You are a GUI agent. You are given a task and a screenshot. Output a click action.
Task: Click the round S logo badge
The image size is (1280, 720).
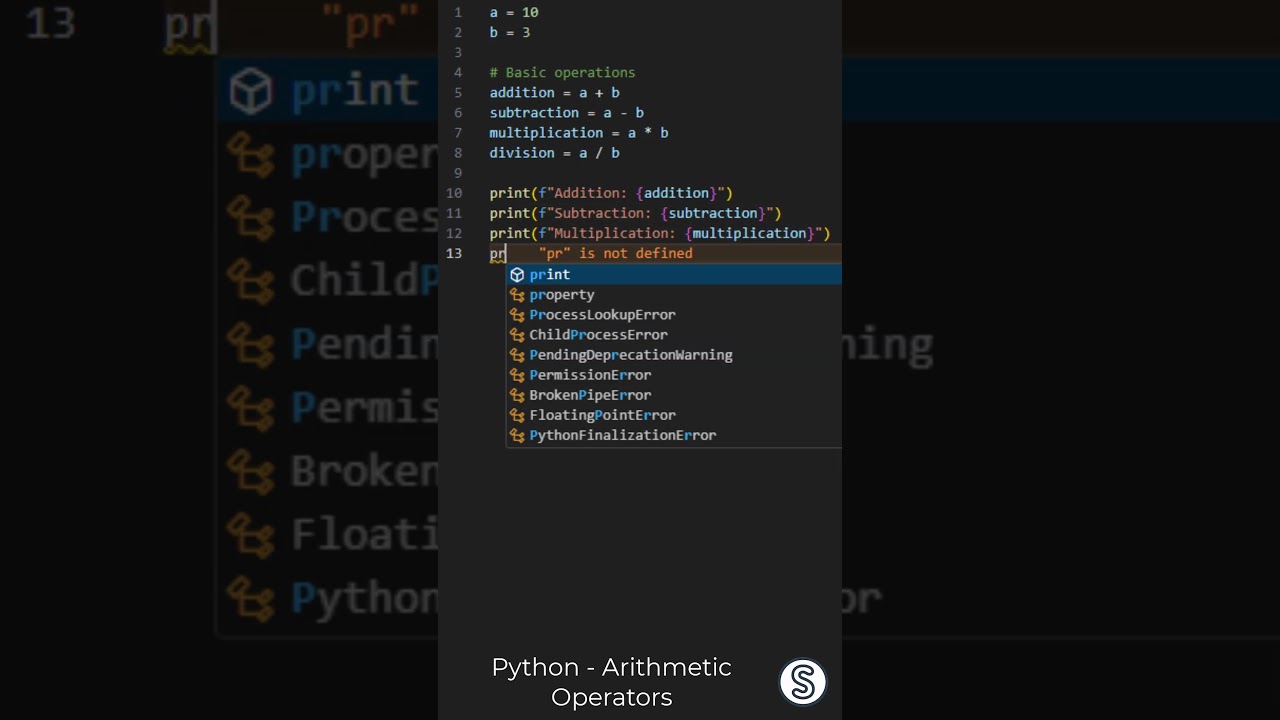[803, 682]
